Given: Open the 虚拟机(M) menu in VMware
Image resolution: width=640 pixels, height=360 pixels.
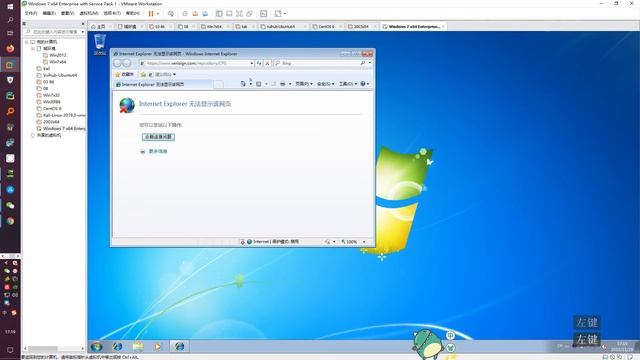Looking at the screenshot, I should (89, 13).
